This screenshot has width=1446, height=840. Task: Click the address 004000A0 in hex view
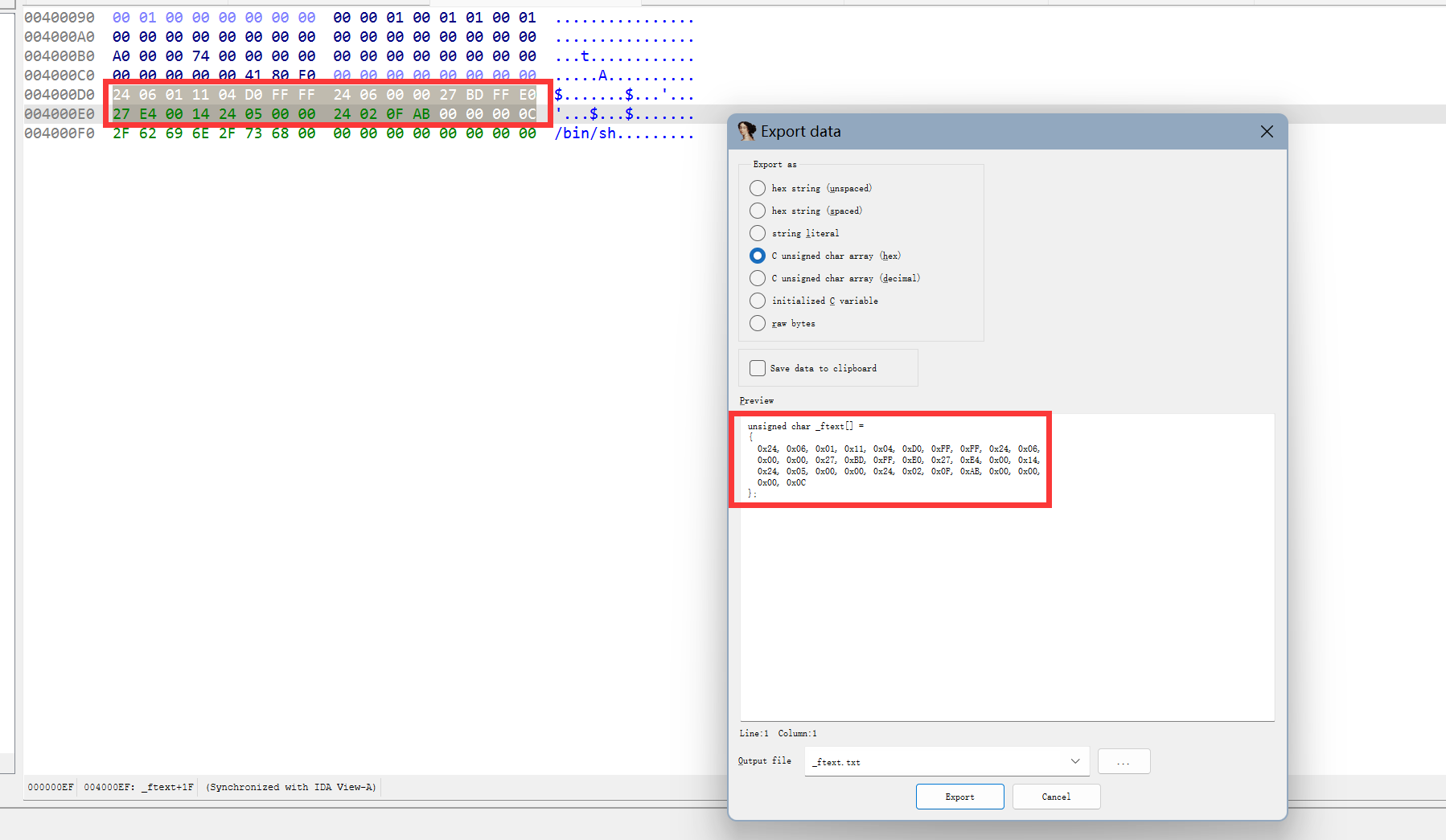(60, 37)
